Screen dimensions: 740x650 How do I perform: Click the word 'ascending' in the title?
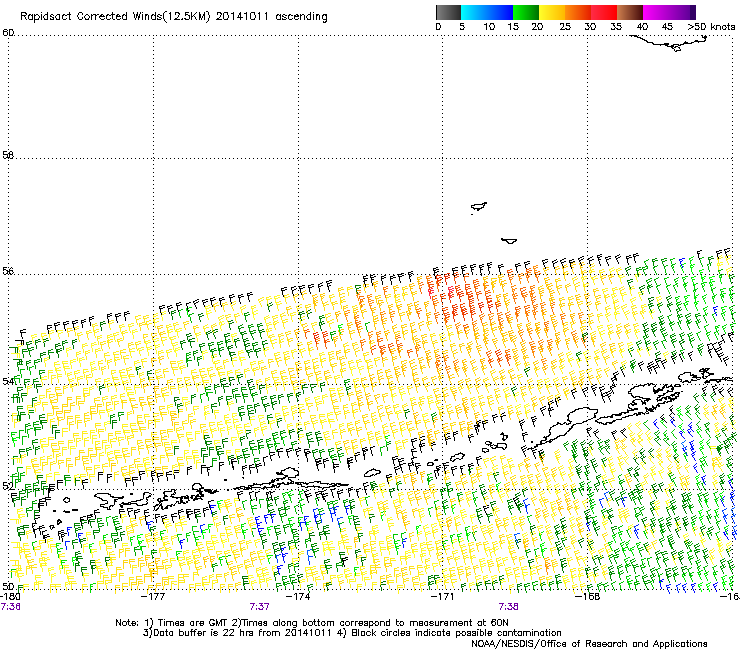tap(301, 17)
